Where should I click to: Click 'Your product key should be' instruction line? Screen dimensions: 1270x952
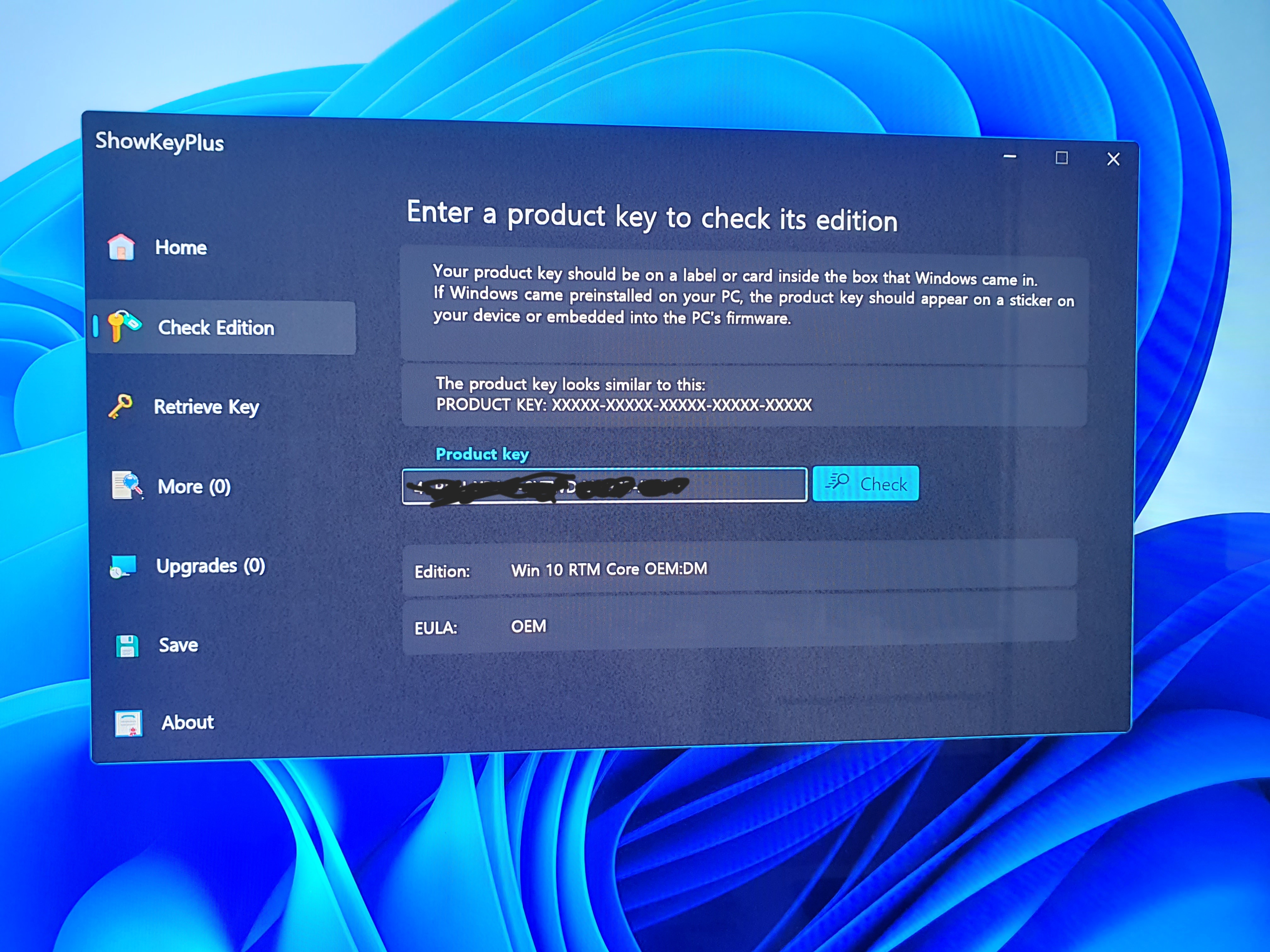click(x=735, y=276)
